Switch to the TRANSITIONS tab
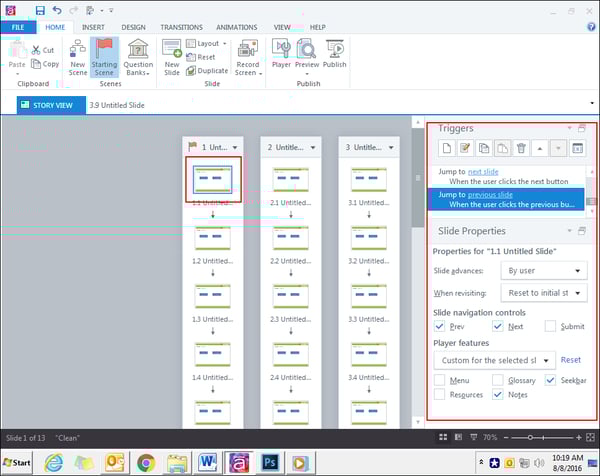The width and height of the screenshot is (600, 476). pyautogui.click(x=181, y=27)
